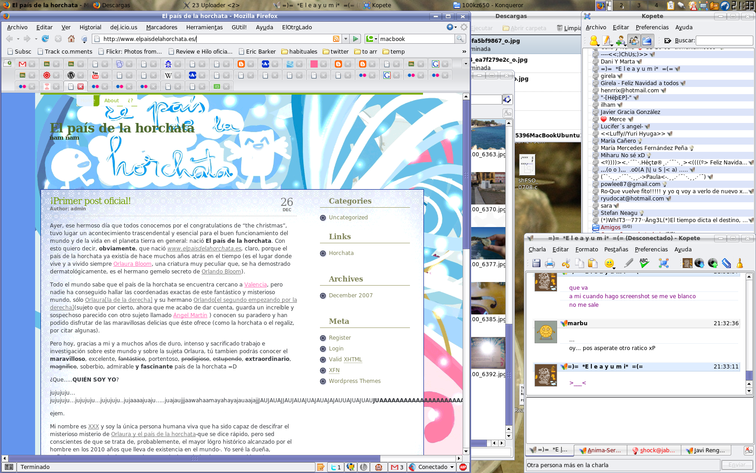This screenshot has width=756, height=473.
Task: Click the Buscar search field in Kopete
Action: click(724, 41)
